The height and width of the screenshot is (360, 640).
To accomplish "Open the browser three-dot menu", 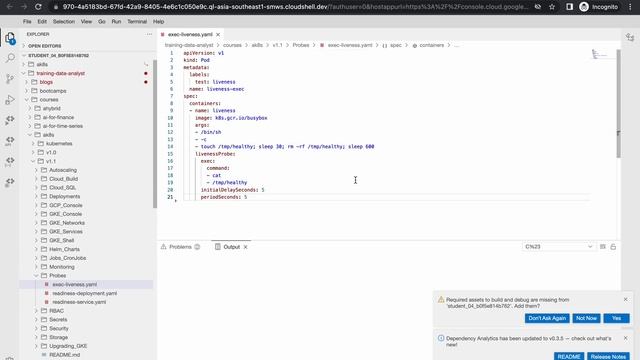I will point(630,7).
